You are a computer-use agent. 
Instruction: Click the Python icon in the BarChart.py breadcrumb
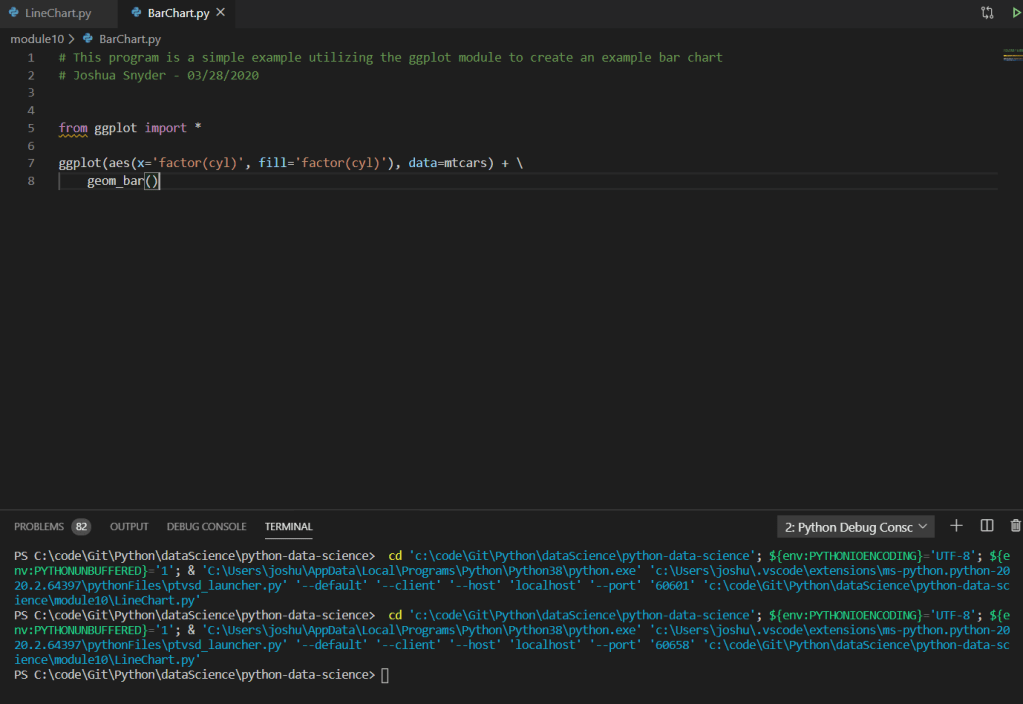88,39
